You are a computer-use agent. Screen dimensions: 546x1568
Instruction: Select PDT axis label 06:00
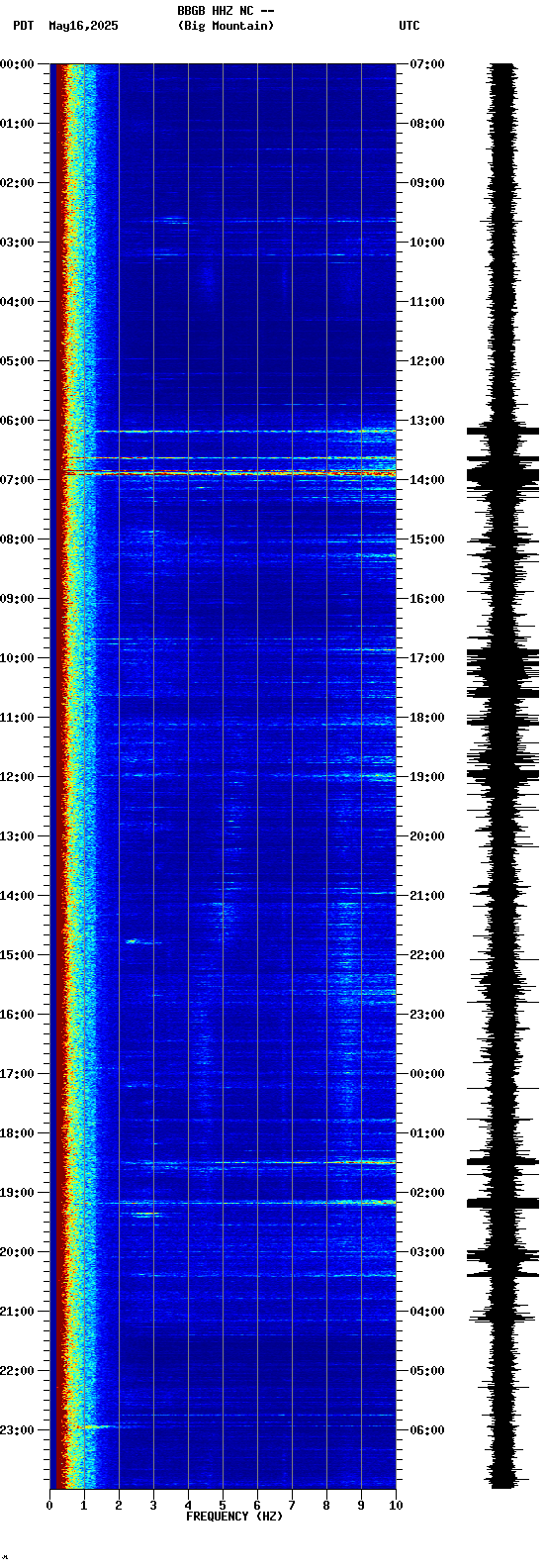[x=18, y=421]
